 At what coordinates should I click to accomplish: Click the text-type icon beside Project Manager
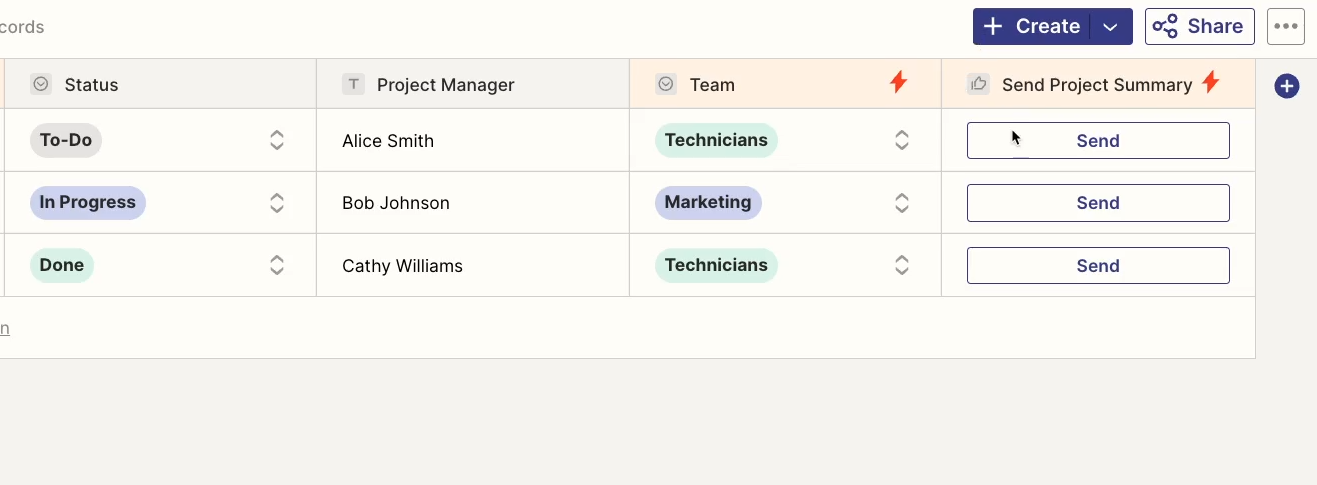tap(353, 85)
